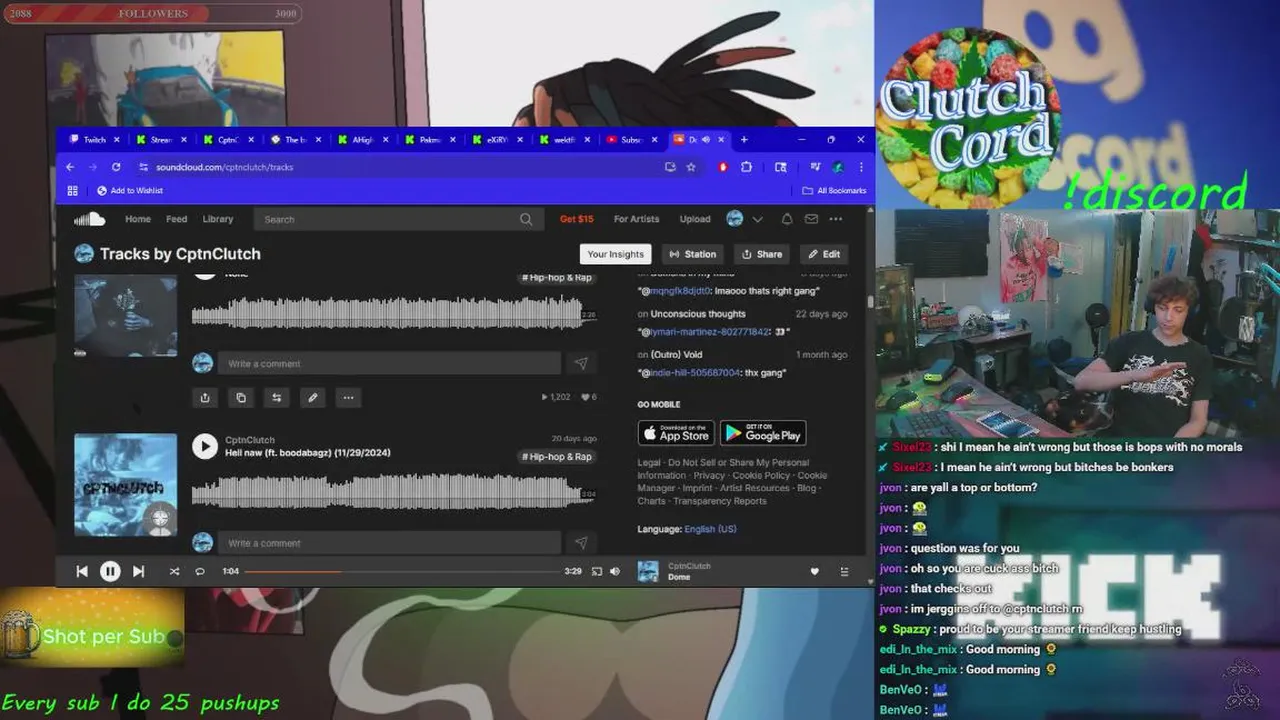Toggle shuffle in the player bar
The height and width of the screenshot is (720, 1280).
pos(174,571)
